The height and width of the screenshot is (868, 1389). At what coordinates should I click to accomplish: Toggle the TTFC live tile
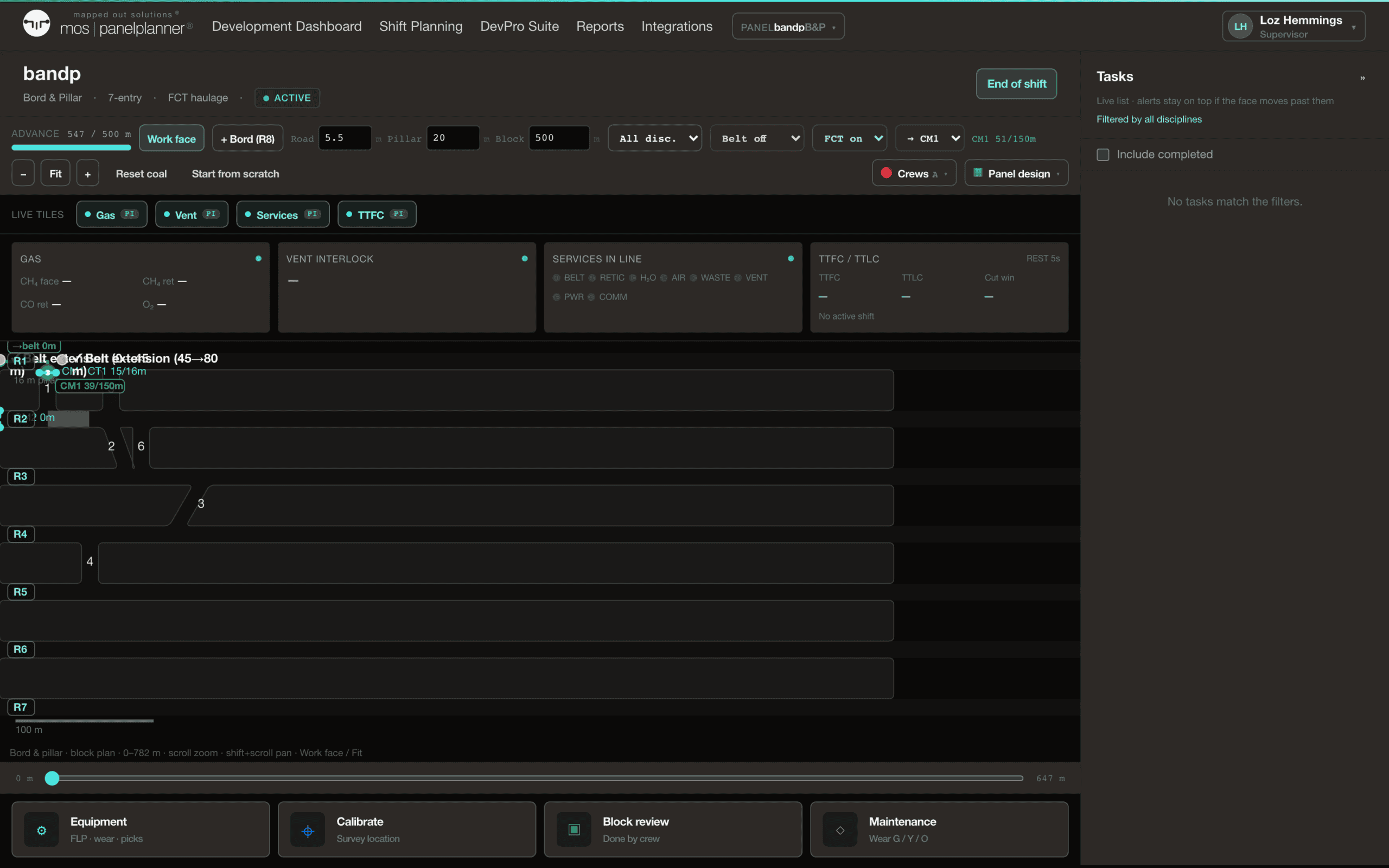[x=377, y=214]
